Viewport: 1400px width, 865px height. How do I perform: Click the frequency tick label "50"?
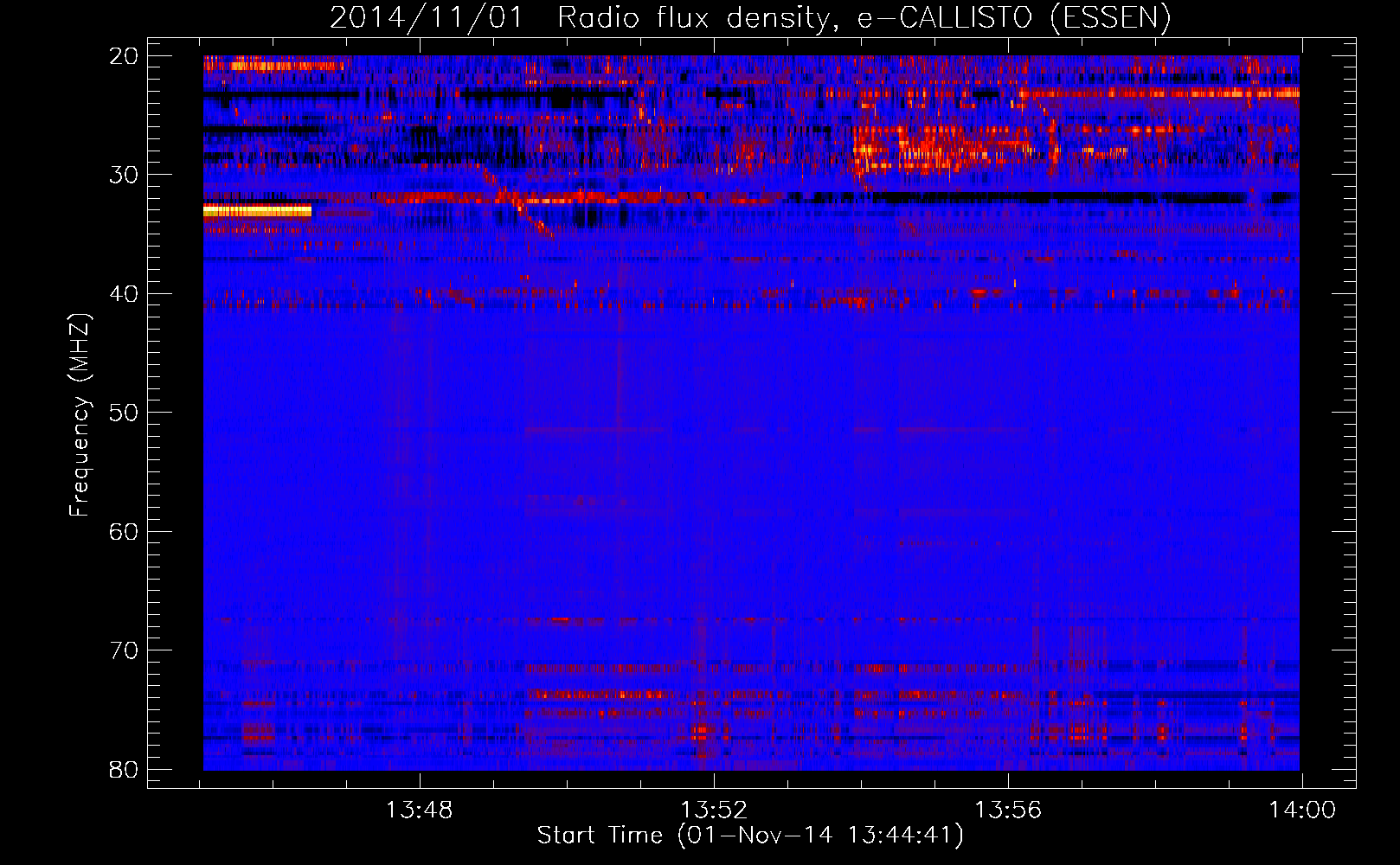(124, 413)
